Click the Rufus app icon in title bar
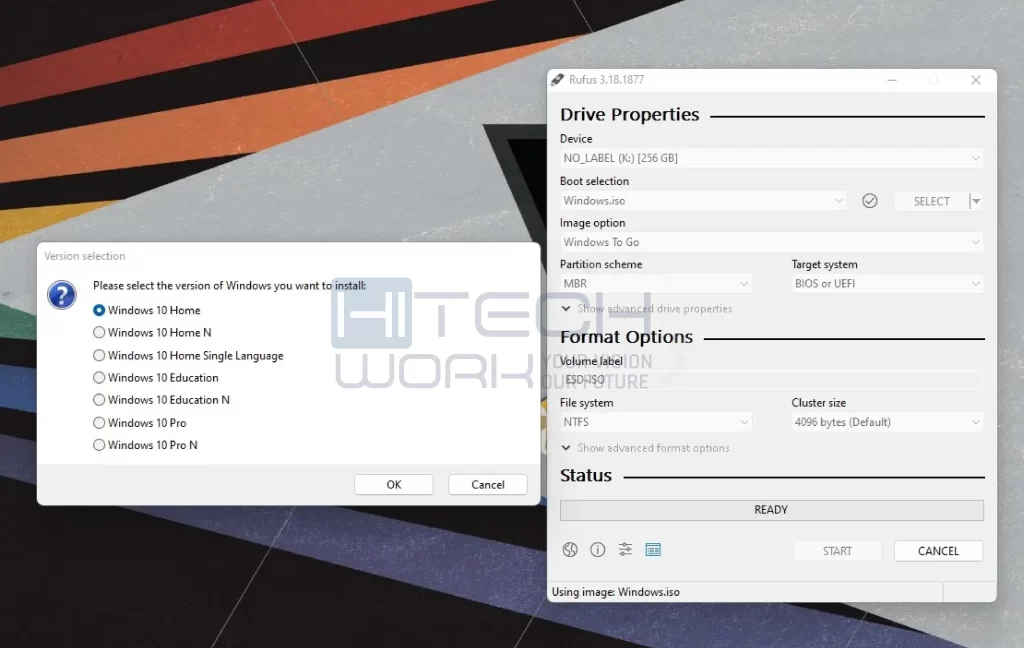 coord(557,80)
